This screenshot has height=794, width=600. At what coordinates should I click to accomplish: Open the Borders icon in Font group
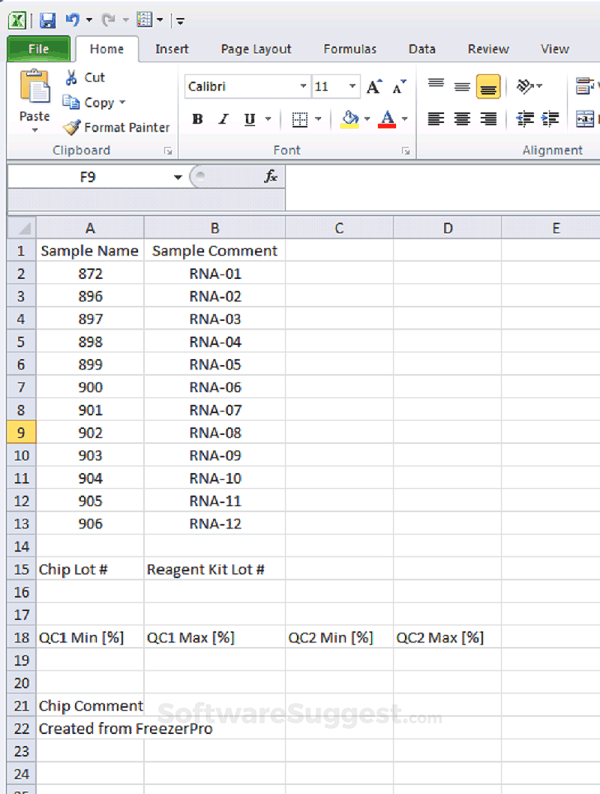point(299,120)
